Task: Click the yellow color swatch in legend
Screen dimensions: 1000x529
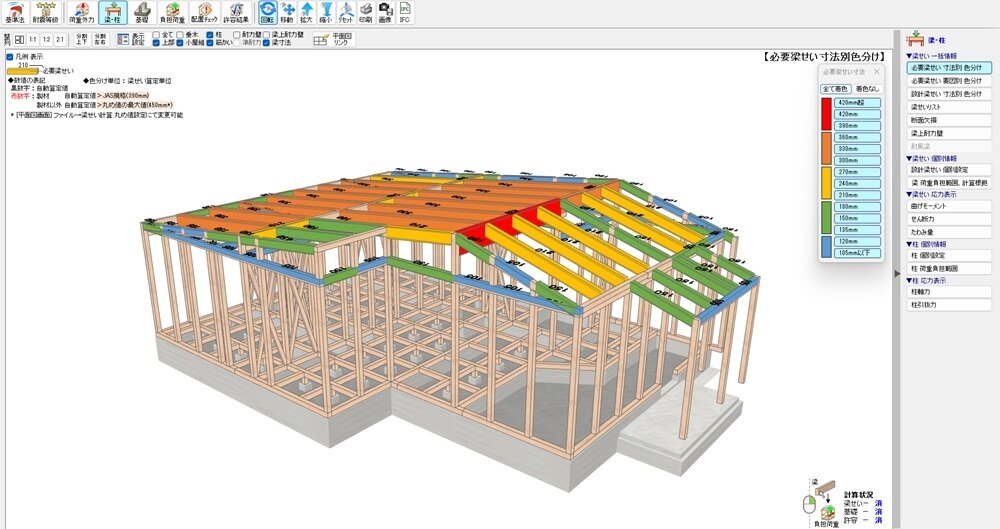Action: [x=827, y=183]
